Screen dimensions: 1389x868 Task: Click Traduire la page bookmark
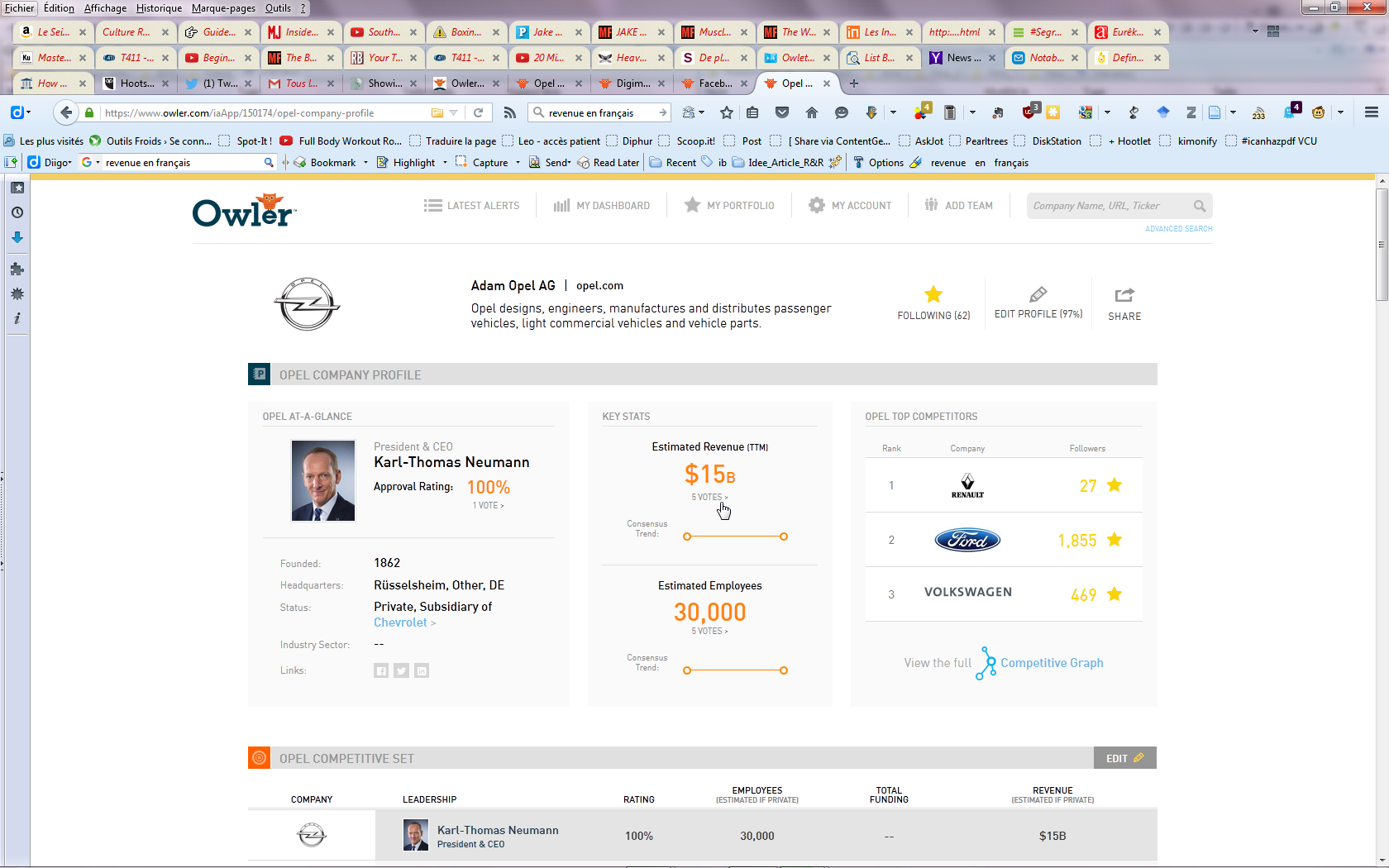coord(453,141)
